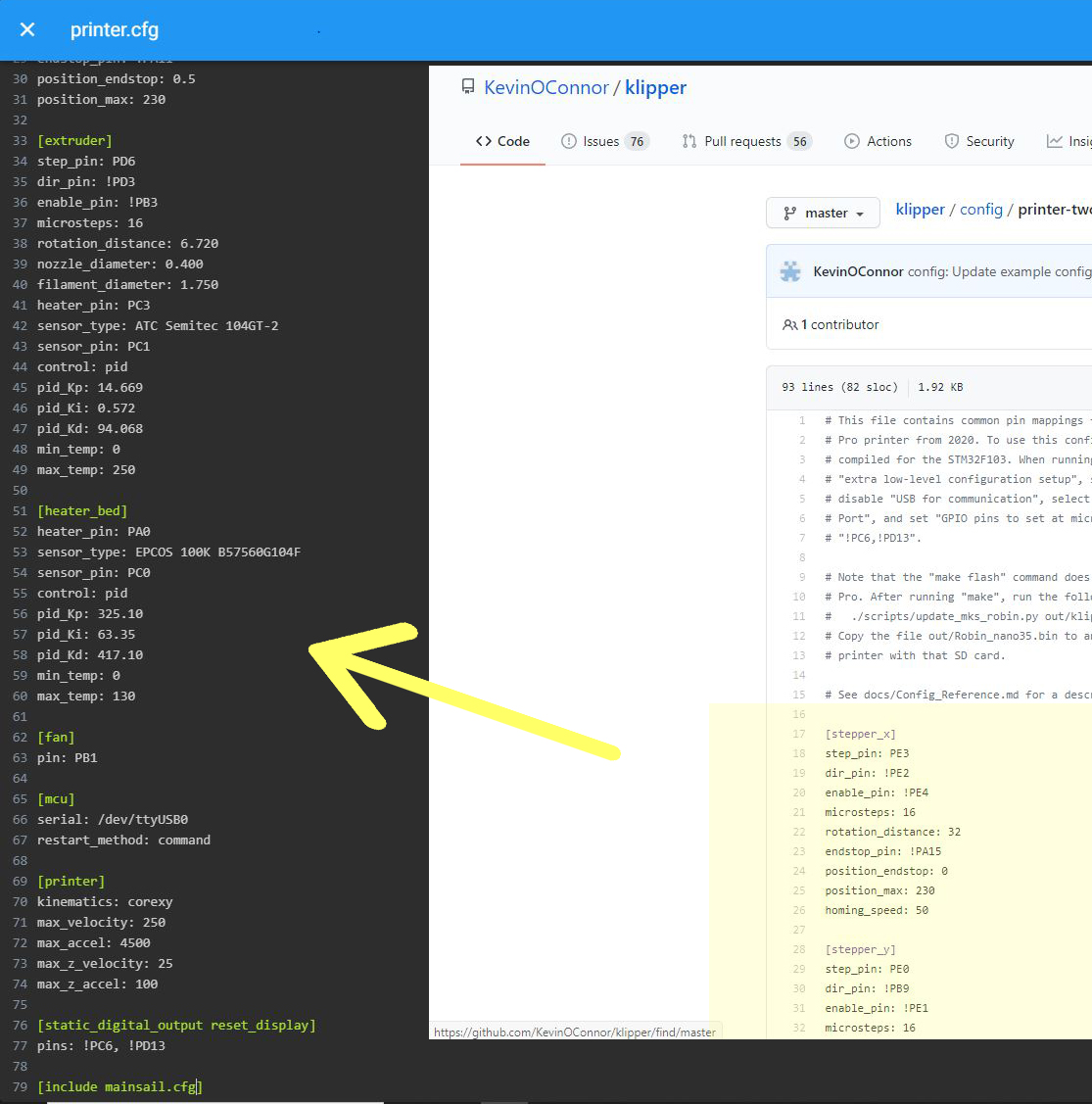1092x1104 pixels.
Task: Click line number 17 in the GitHub file
Action: point(799,734)
